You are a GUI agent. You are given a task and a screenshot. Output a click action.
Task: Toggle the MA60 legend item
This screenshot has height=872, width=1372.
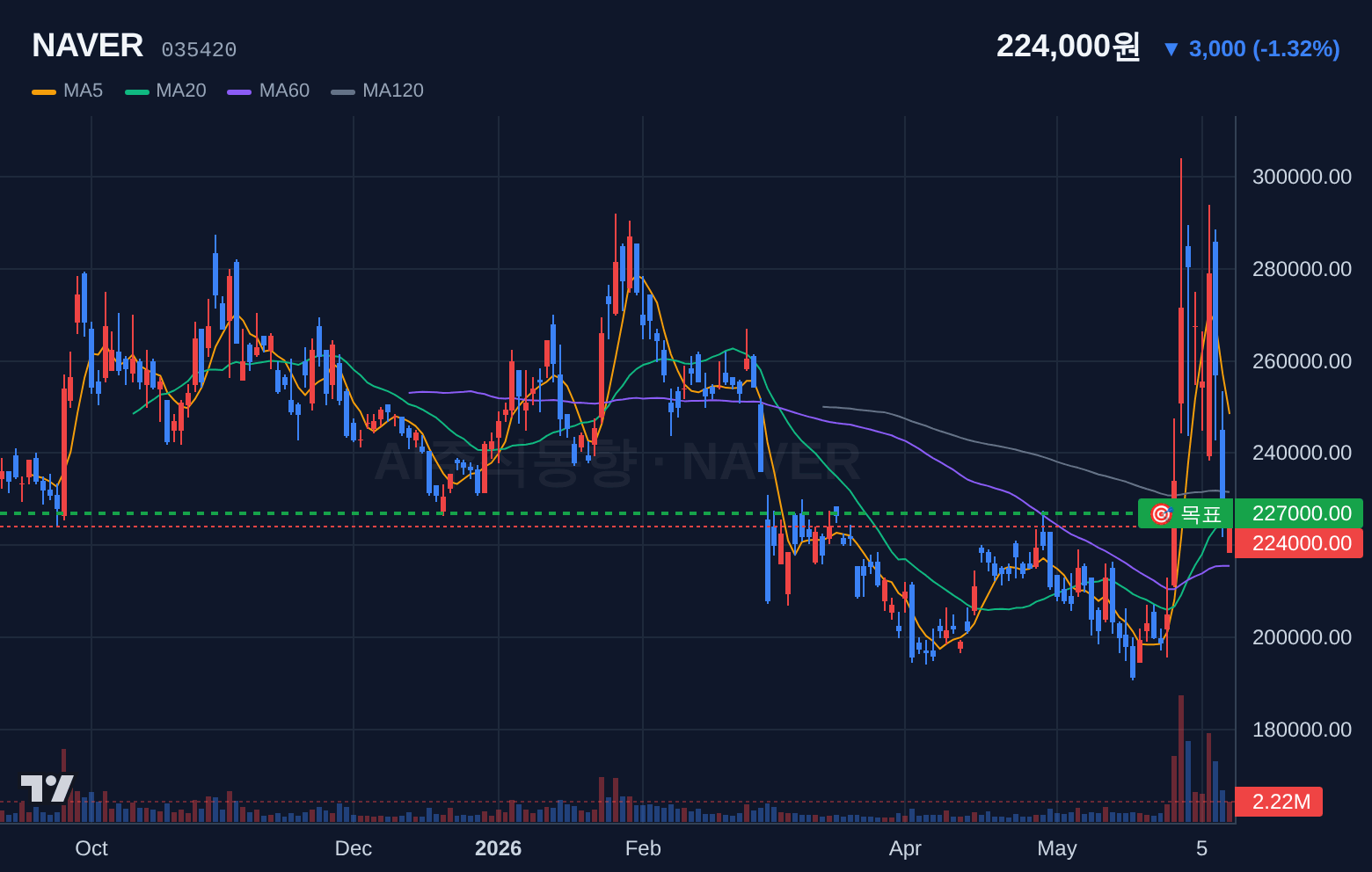pos(268,91)
